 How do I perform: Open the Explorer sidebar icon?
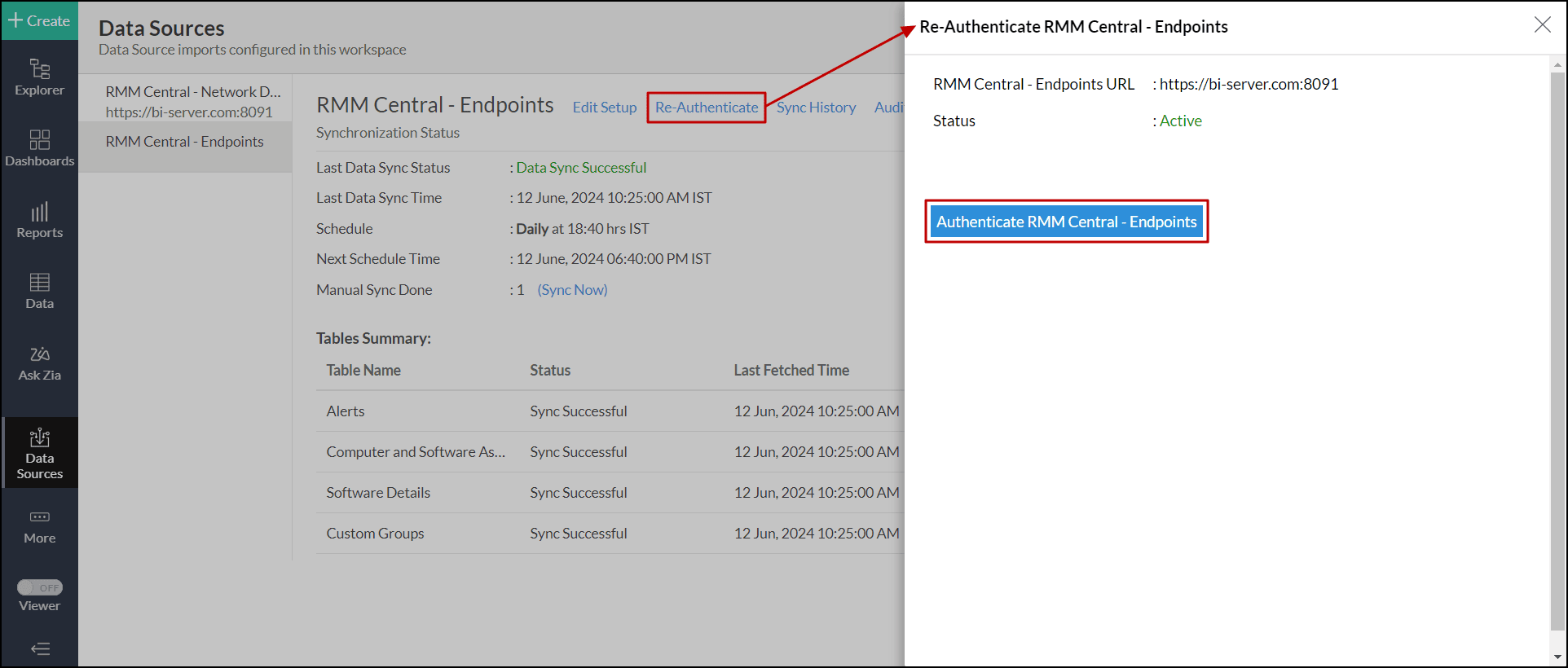tap(39, 77)
